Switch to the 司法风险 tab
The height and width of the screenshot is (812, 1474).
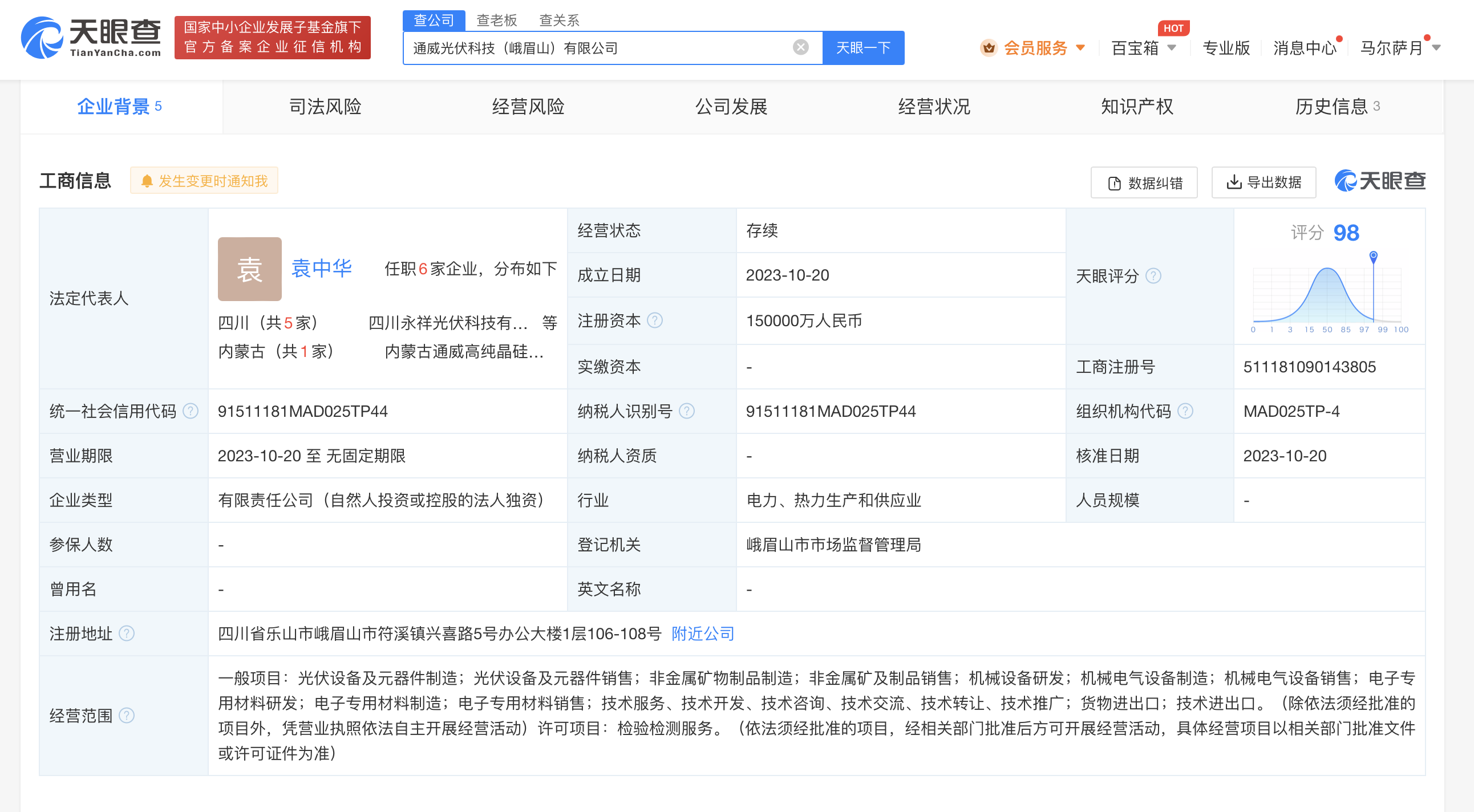(325, 107)
